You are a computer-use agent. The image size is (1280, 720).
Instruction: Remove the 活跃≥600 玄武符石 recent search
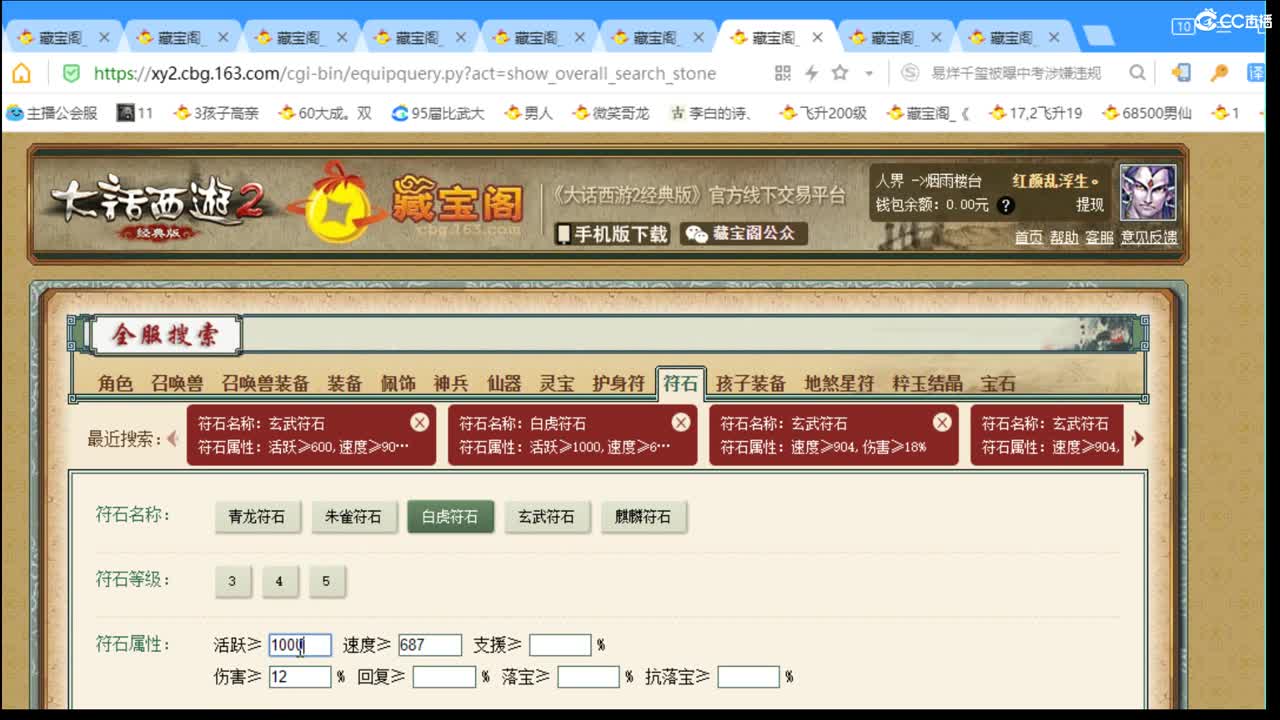tap(419, 422)
